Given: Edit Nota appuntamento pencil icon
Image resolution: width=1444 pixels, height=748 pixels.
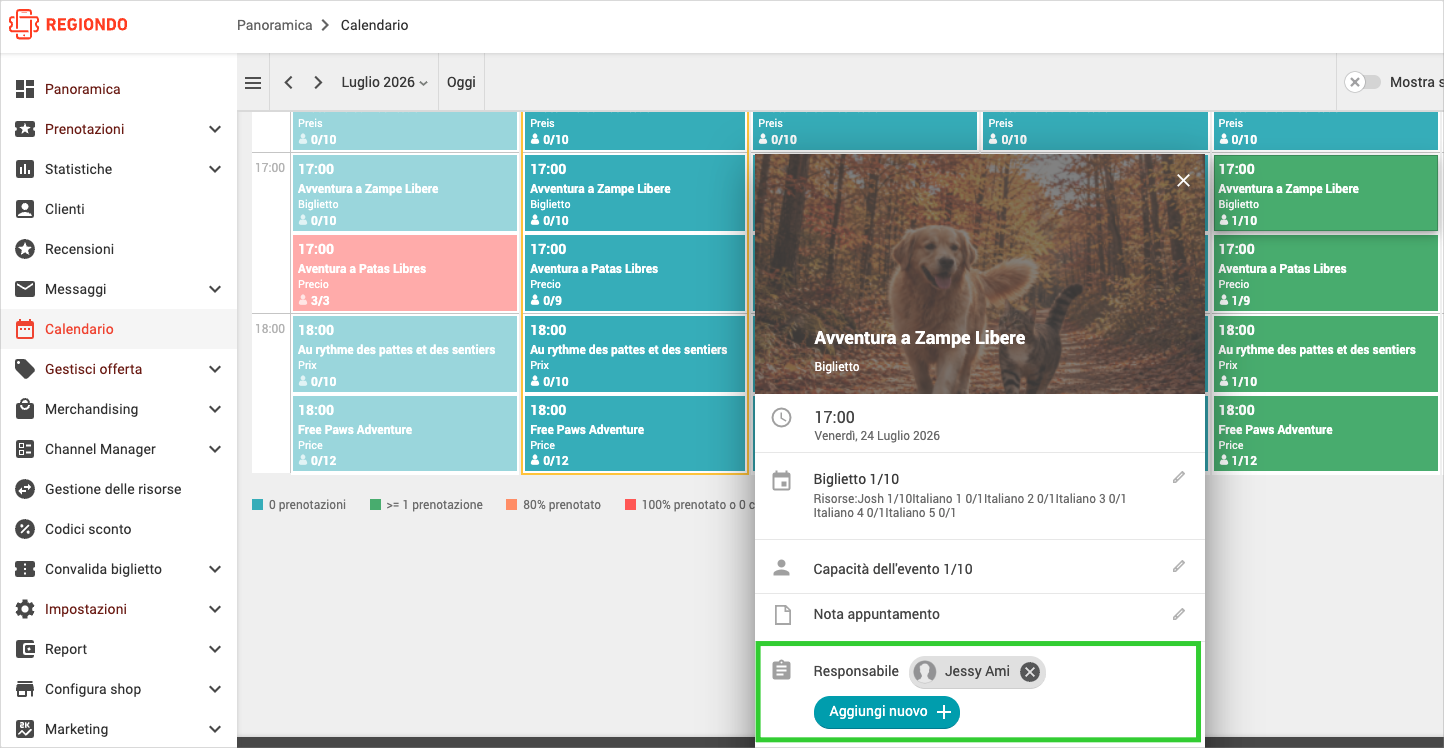Looking at the screenshot, I should pos(1179,614).
